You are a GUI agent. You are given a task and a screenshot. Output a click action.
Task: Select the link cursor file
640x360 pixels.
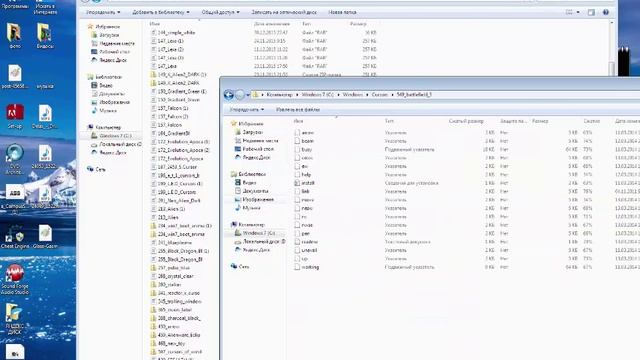click(x=305, y=191)
